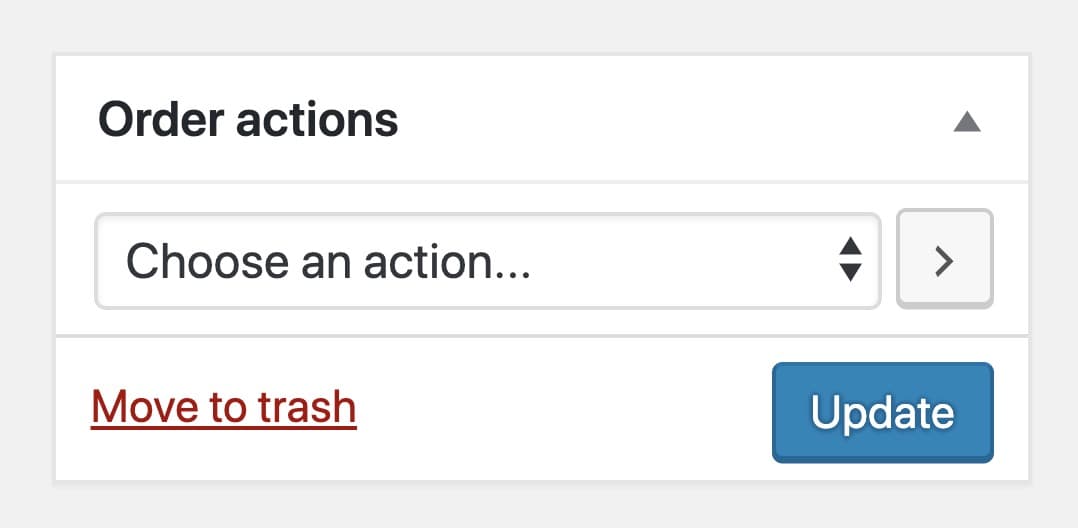Trash this order via the red link

[224, 407]
